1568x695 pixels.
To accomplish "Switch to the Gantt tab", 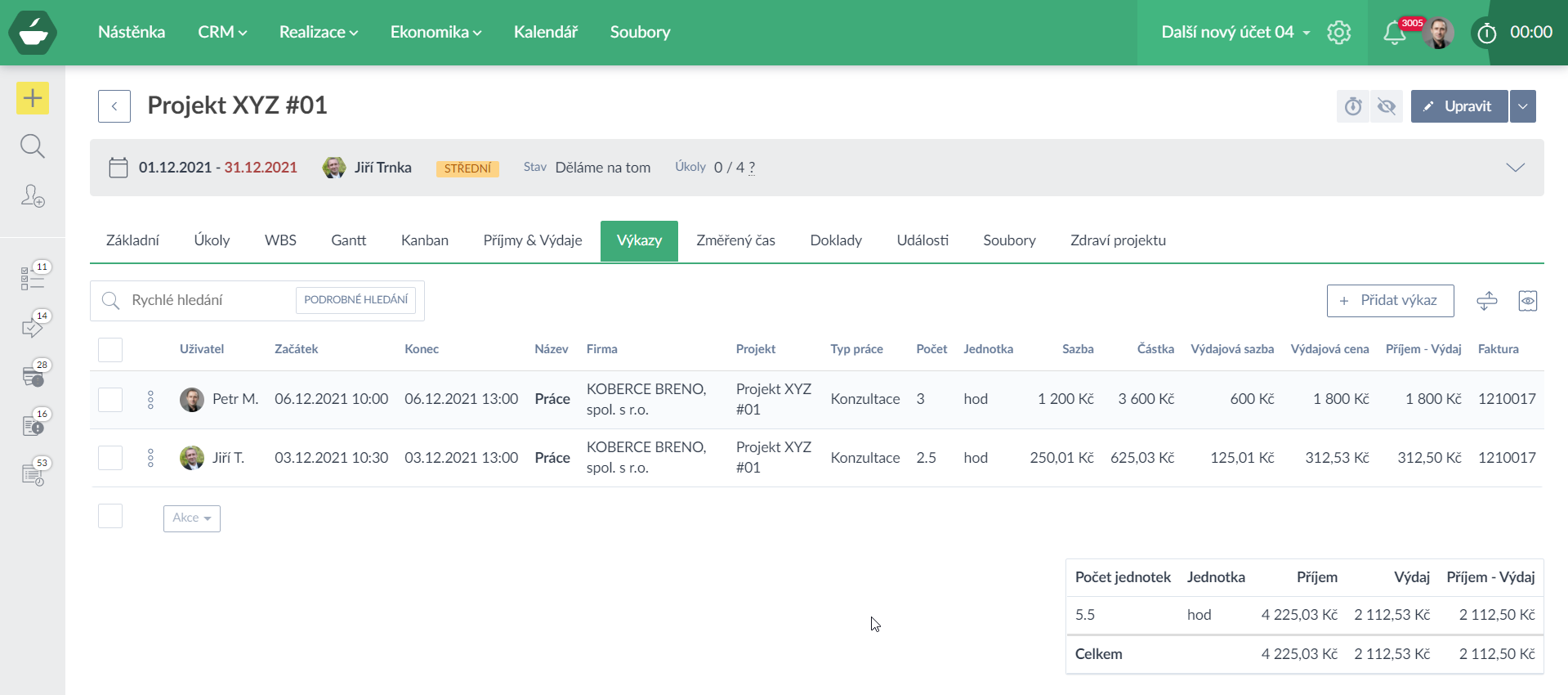I will [348, 240].
